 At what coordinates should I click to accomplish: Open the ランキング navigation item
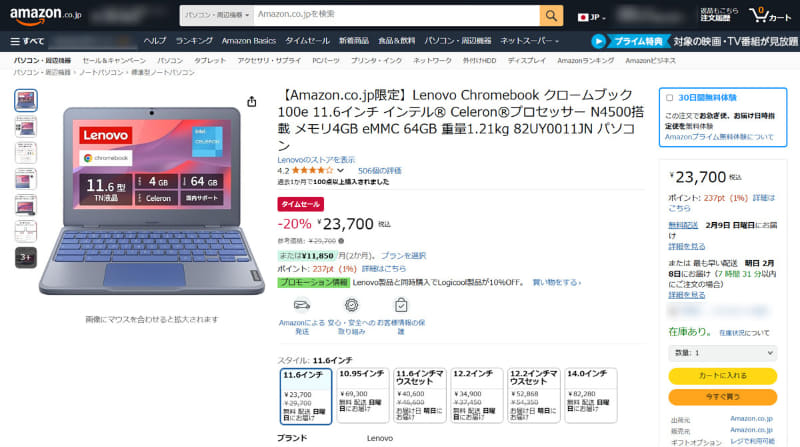pyautogui.click(x=194, y=41)
